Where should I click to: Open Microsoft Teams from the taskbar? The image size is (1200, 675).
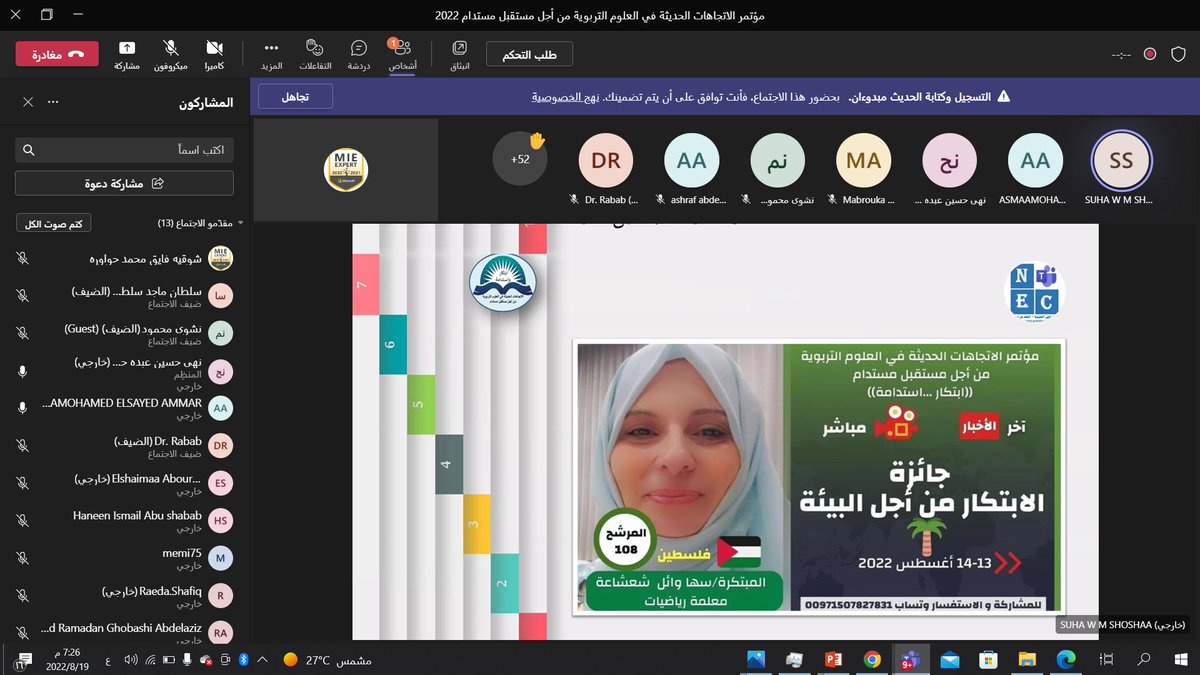(x=910, y=659)
